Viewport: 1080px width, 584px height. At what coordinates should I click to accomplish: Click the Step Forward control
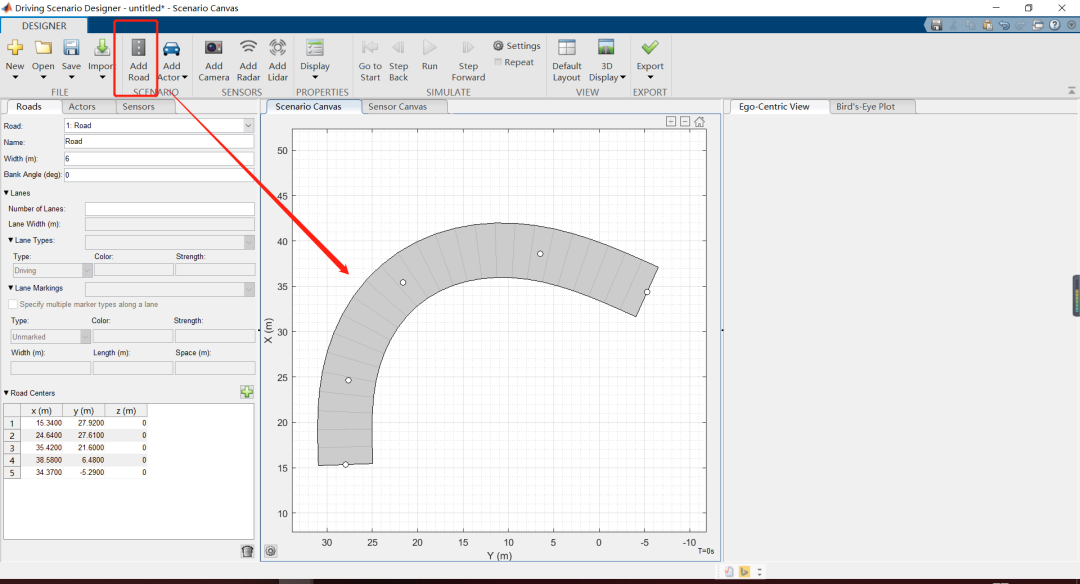(x=468, y=47)
